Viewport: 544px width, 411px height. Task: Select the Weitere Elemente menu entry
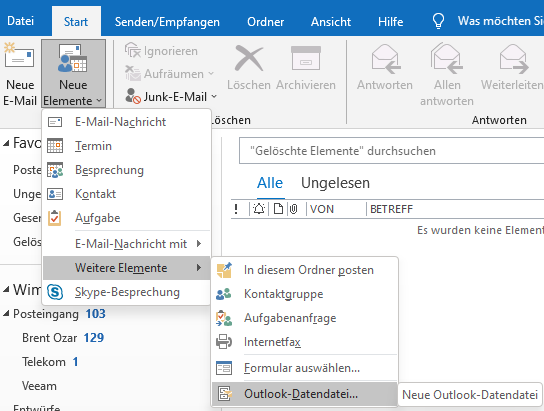coord(127,268)
